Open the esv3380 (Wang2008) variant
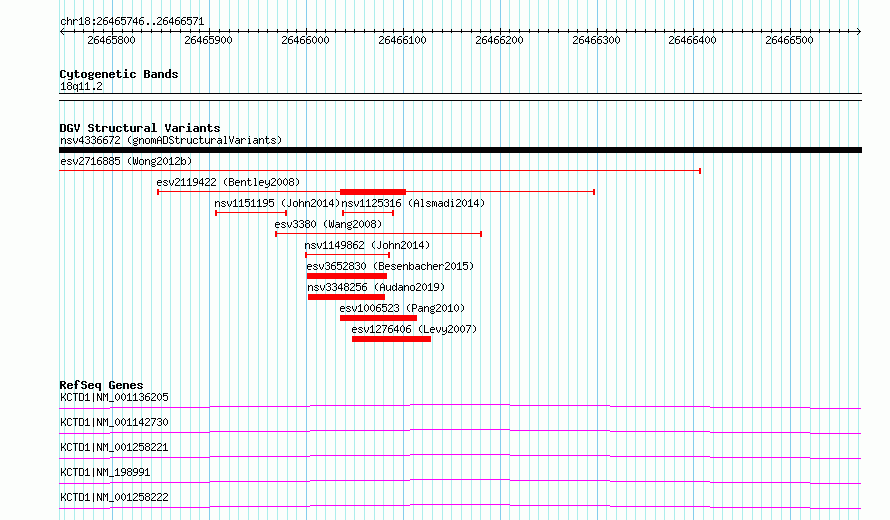890x520 pixels. point(328,224)
